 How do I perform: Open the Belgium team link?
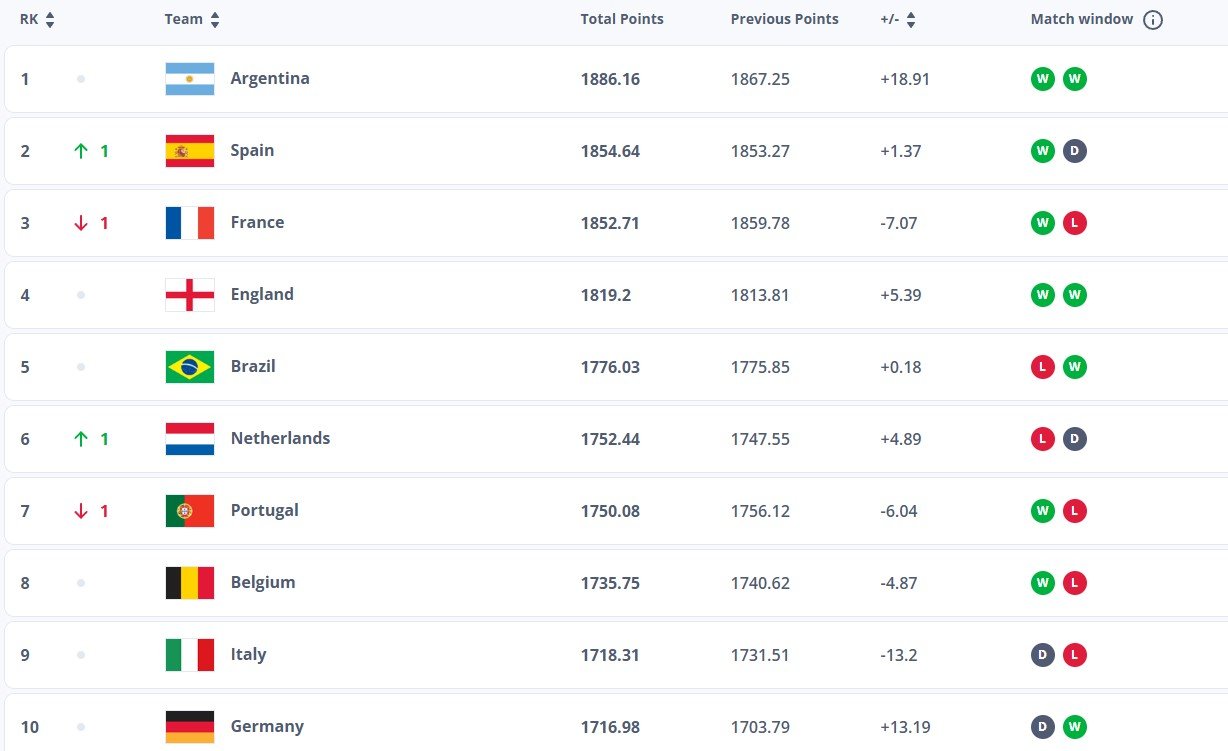coord(263,583)
